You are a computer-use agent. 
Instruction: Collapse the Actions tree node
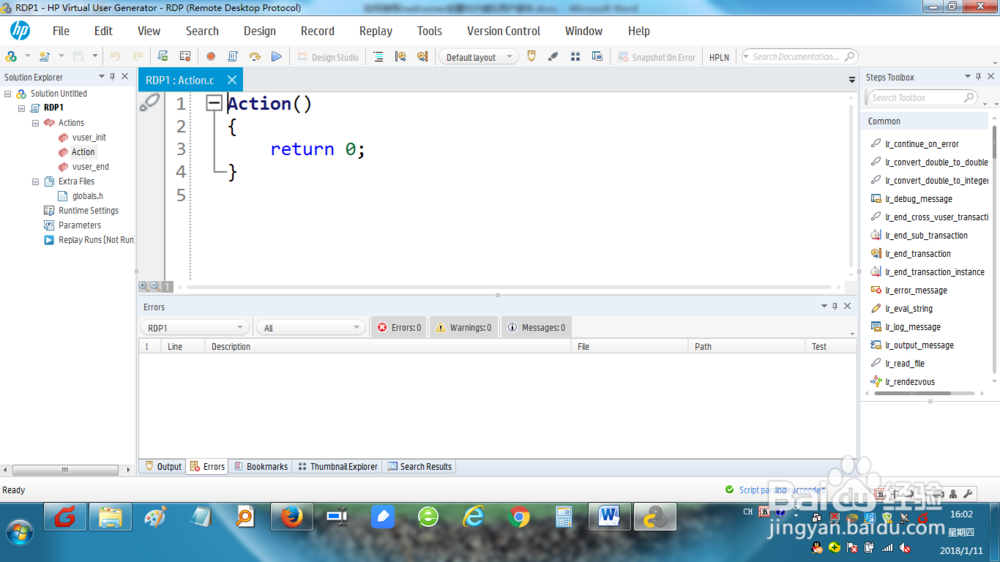coord(36,122)
